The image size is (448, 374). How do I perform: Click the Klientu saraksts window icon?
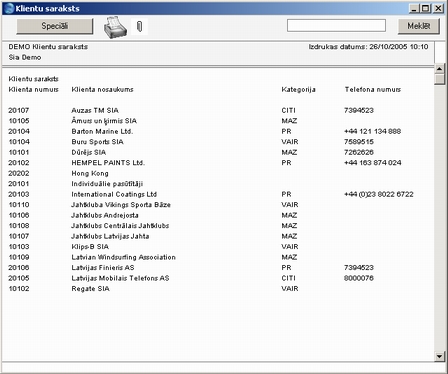click(x=9, y=8)
